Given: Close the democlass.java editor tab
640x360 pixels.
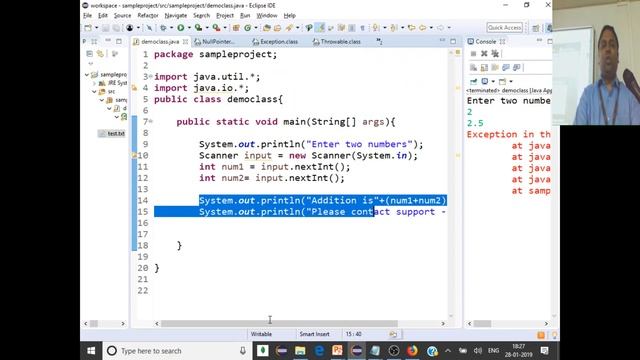Looking at the screenshot, I should [x=185, y=42].
